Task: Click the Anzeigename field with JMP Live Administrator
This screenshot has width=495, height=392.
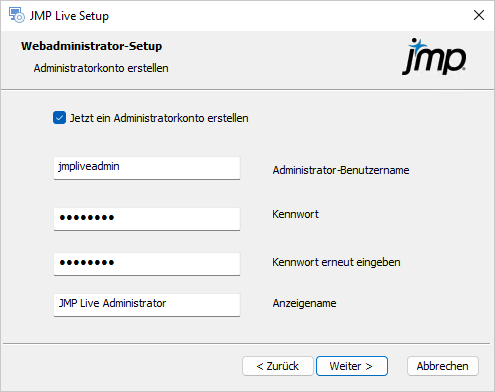Action: [147, 305]
